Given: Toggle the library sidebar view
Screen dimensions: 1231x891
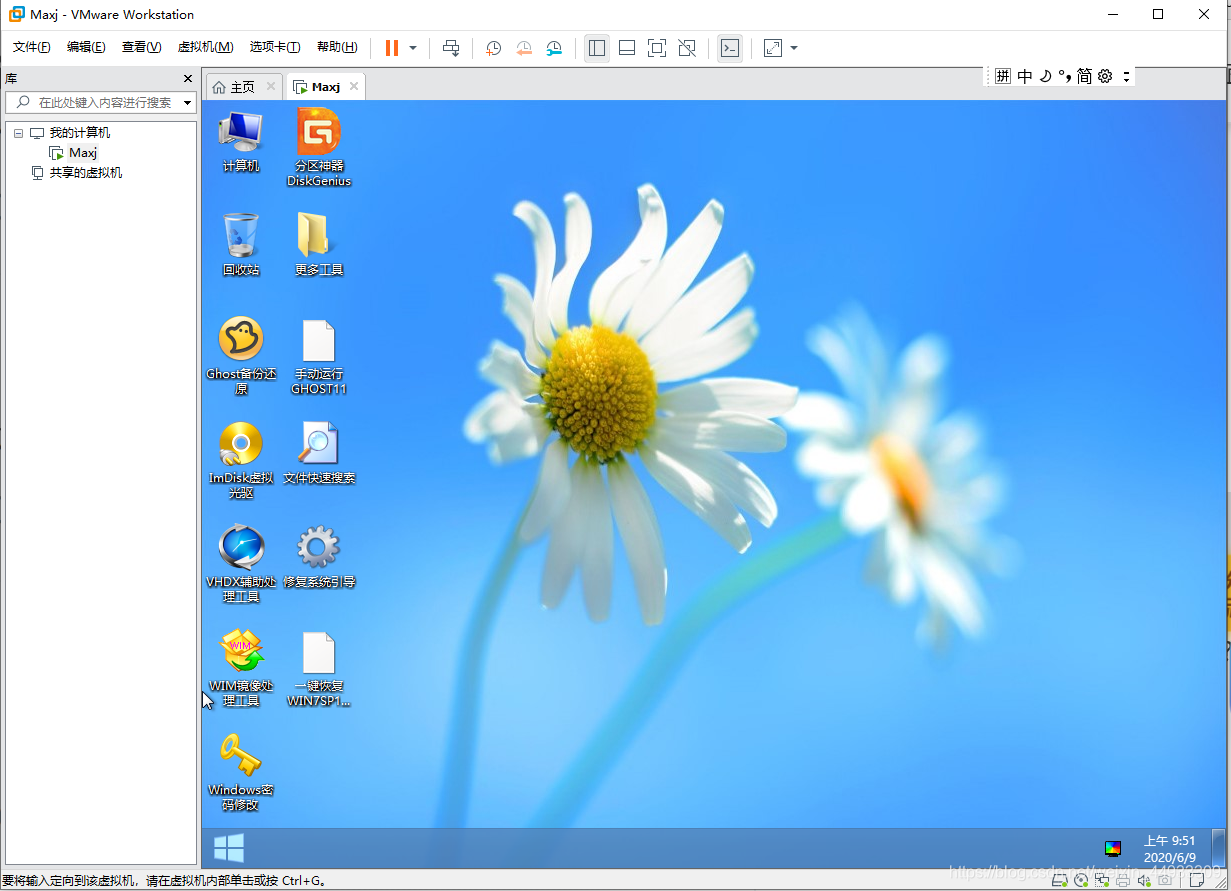Looking at the screenshot, I should (597, 48).
